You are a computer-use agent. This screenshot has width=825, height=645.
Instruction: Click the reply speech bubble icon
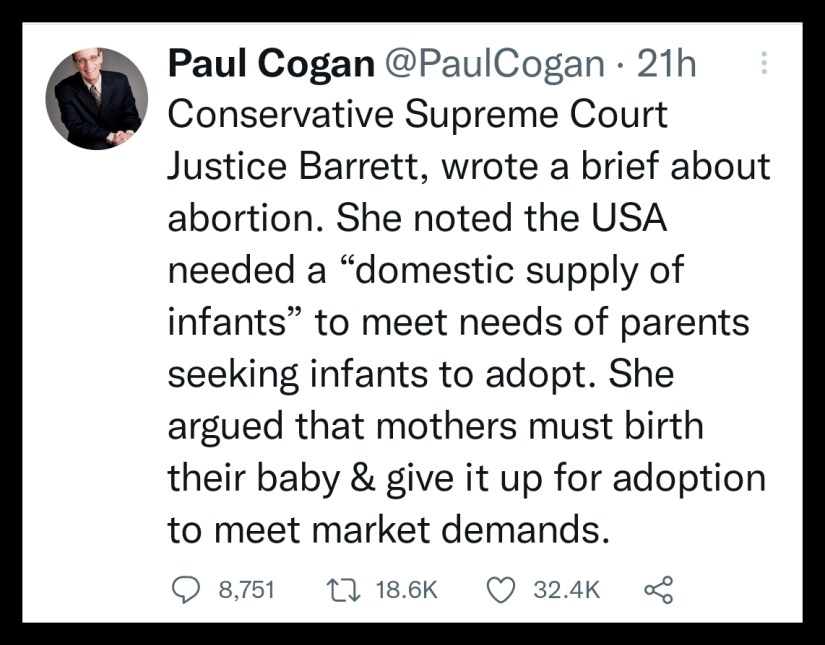[181, 590]
